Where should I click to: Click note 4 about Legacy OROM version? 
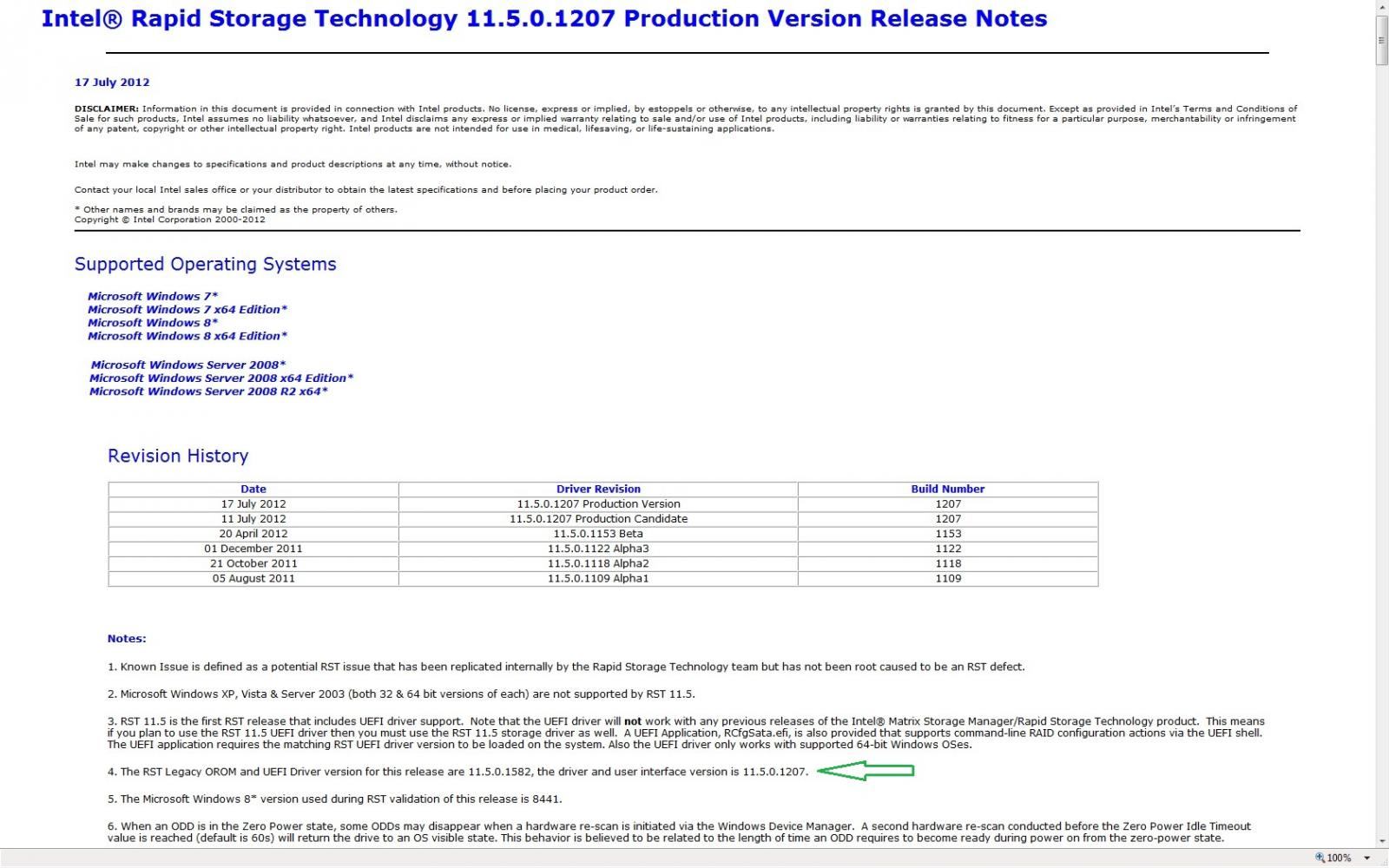click(x=458, y=772)
